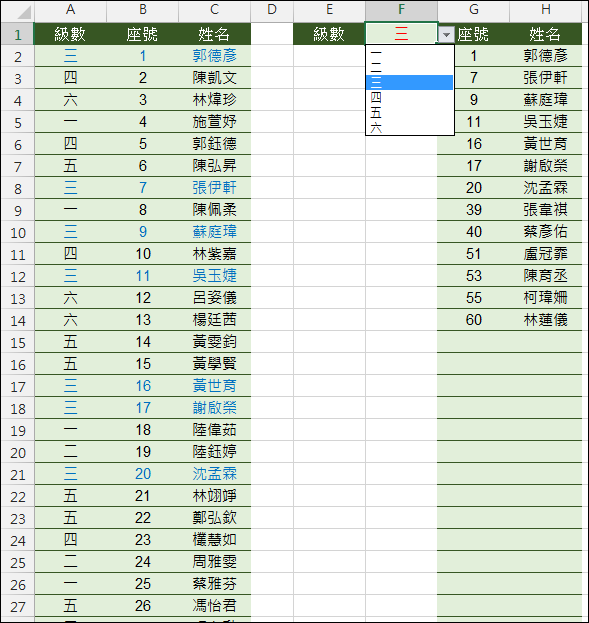
Task: Select 周雅雯 in column C
Action: 215,562
